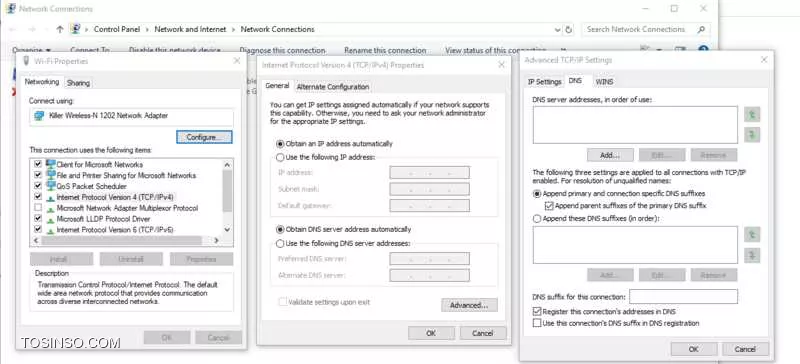Toggle Internet Protocol Version 4 checkbox
This screenshot has width=800, height=364.
(38, 197)
